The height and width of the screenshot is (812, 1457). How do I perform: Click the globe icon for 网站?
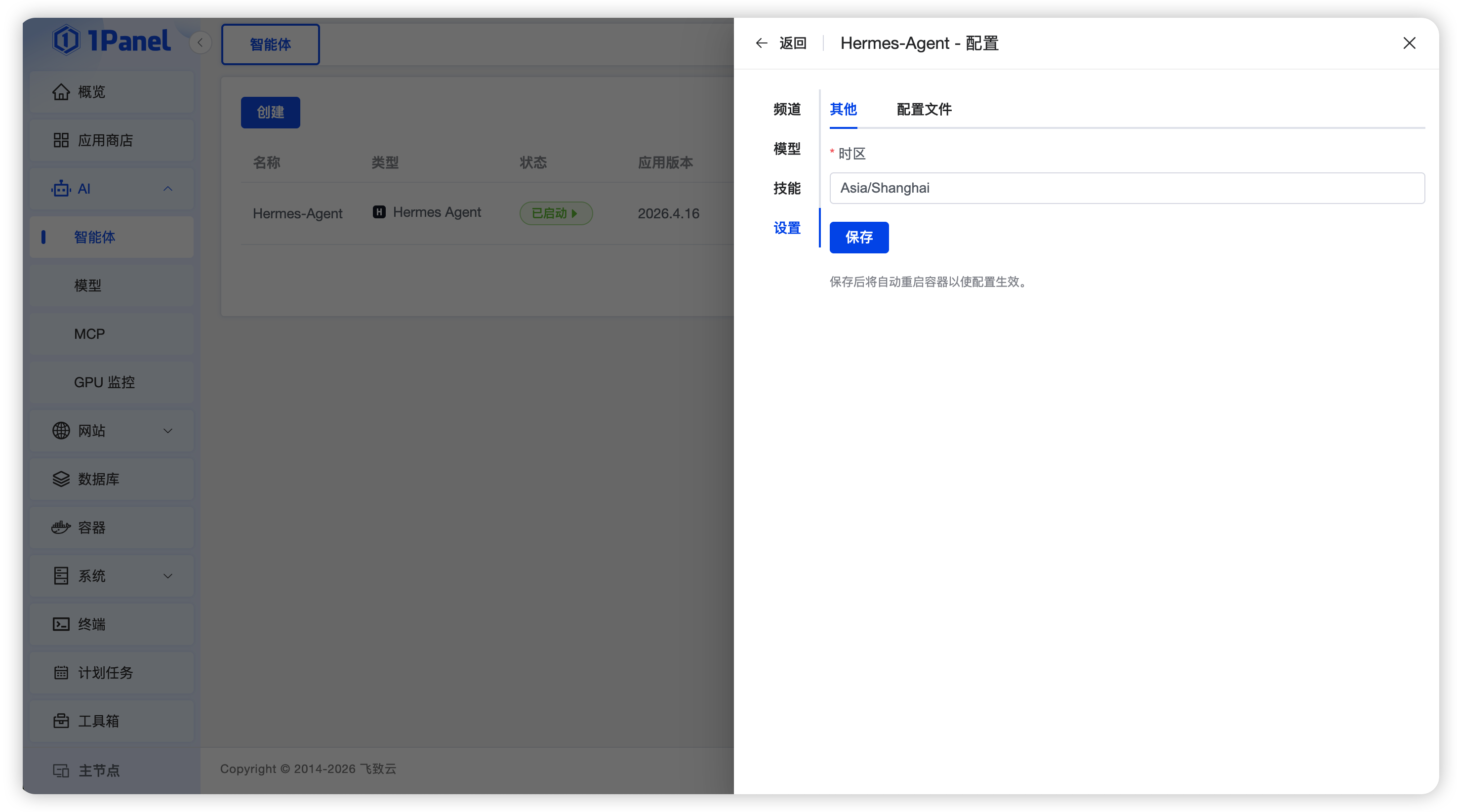[x=61, y=430]
